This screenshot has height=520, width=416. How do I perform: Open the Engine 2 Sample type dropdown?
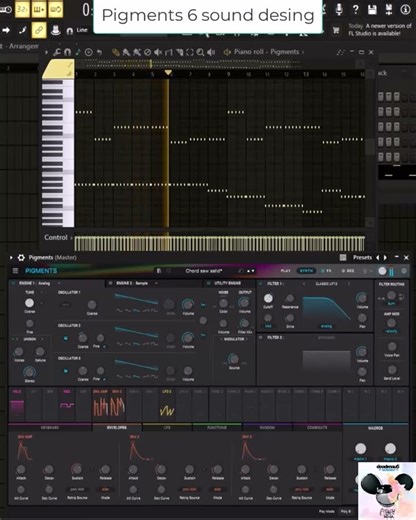click(156, 283)
